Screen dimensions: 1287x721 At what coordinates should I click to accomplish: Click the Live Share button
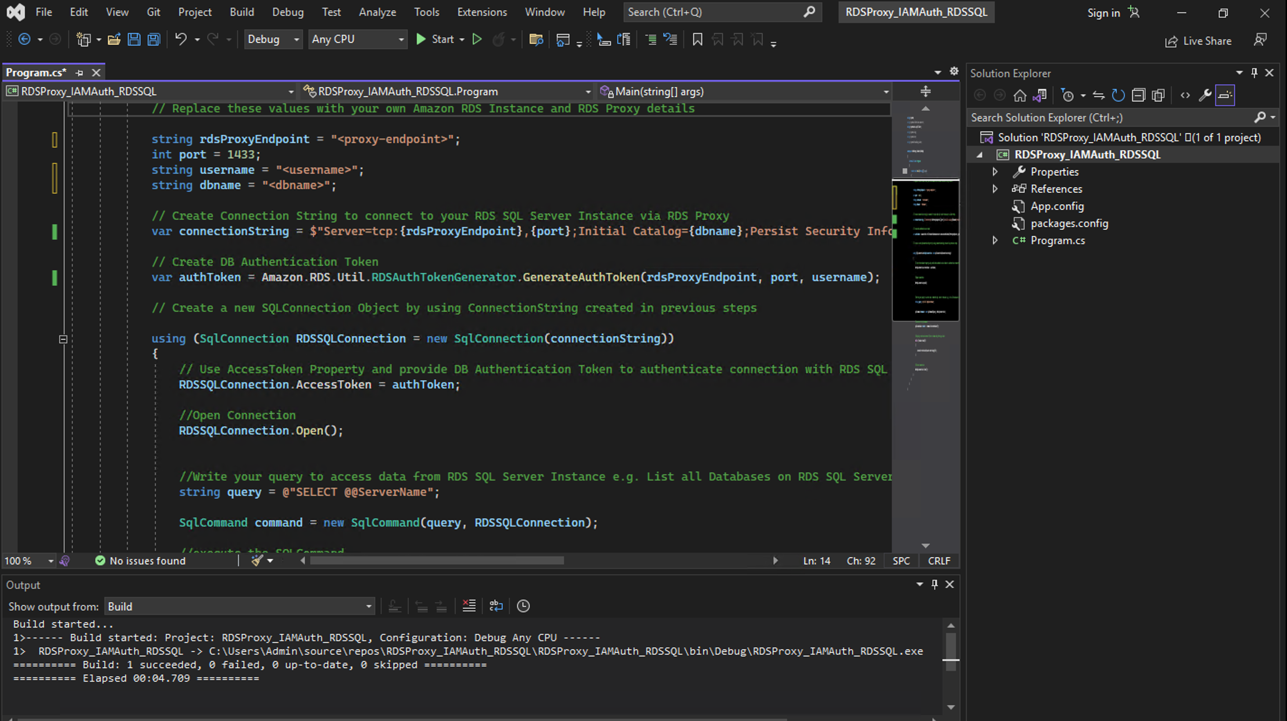[1198, 41]
